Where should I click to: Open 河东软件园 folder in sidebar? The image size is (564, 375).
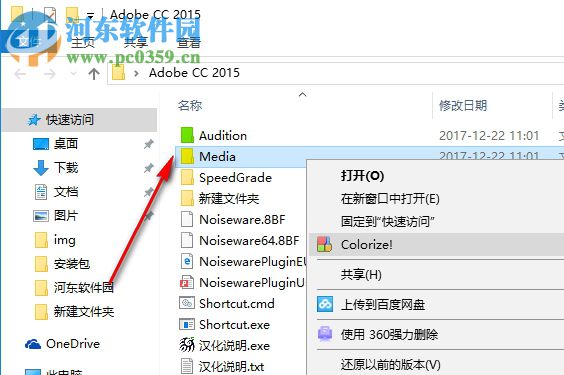[x=84, y=287]
